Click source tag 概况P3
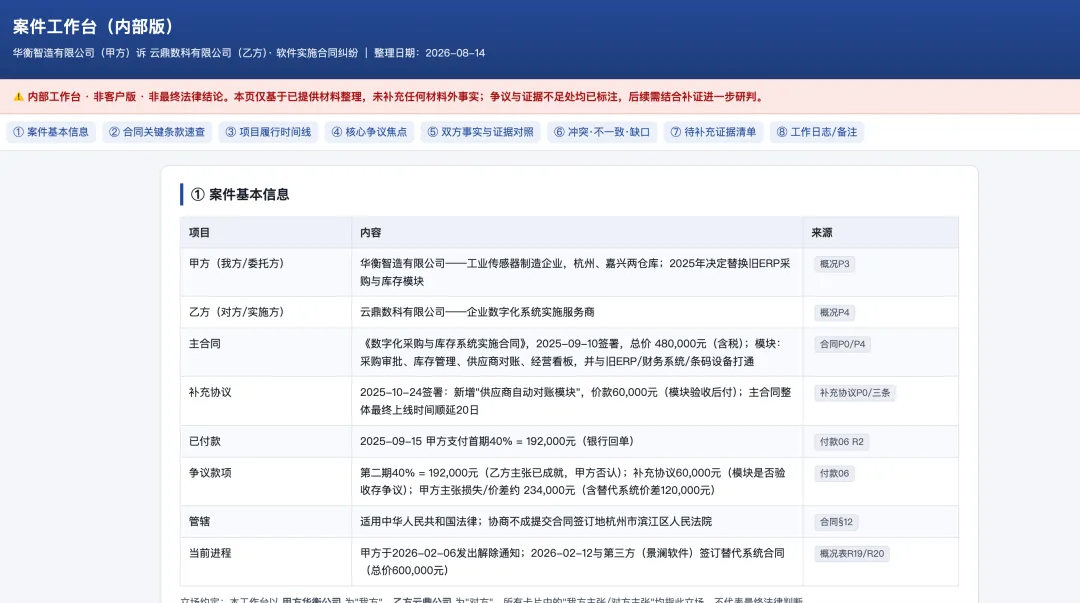Viewport: 1080px width, 603px height. pyautogui.click(x=834, y=264)
